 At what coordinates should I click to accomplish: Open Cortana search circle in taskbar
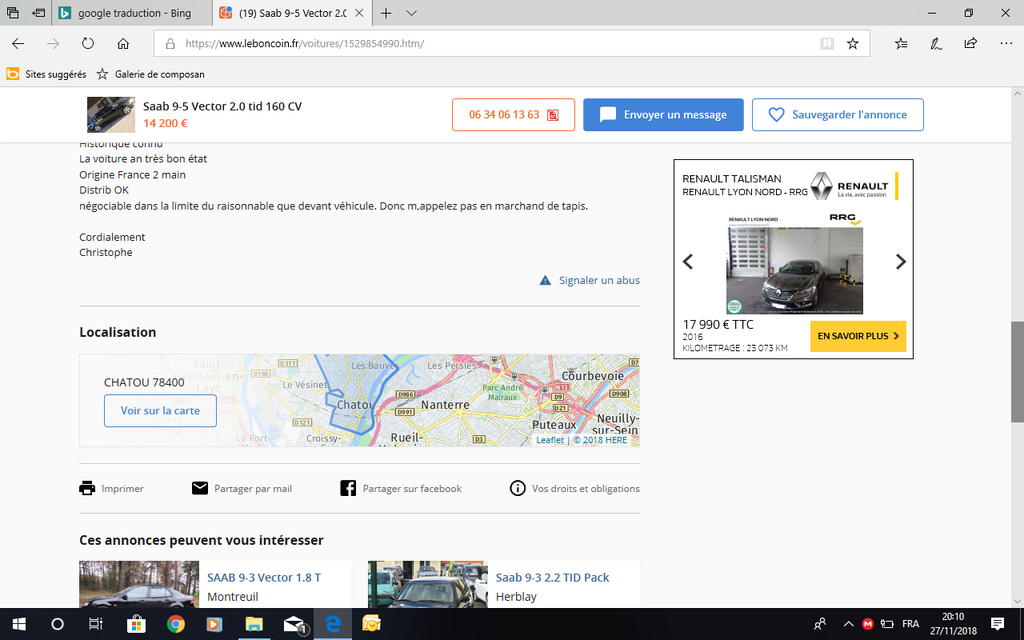57,624
